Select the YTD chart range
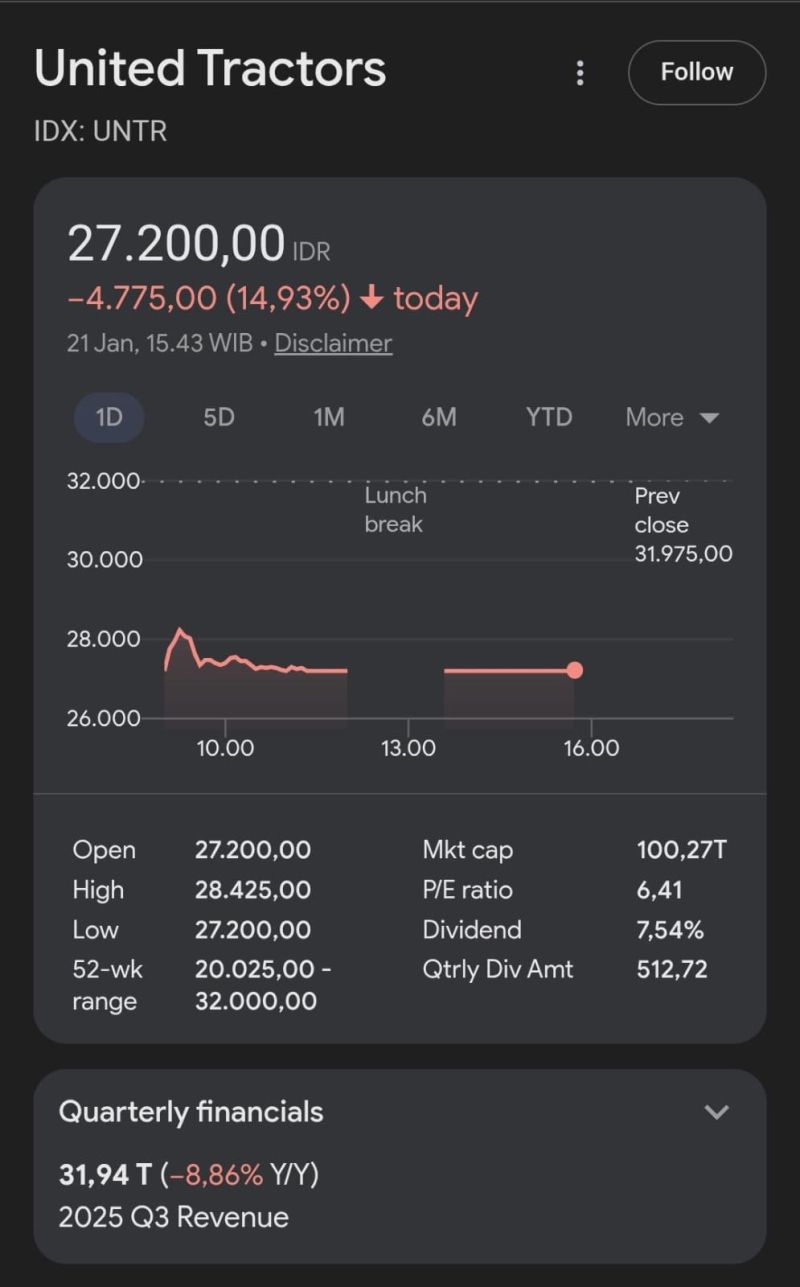This screenshot has width=800, height=1287. 549,417
